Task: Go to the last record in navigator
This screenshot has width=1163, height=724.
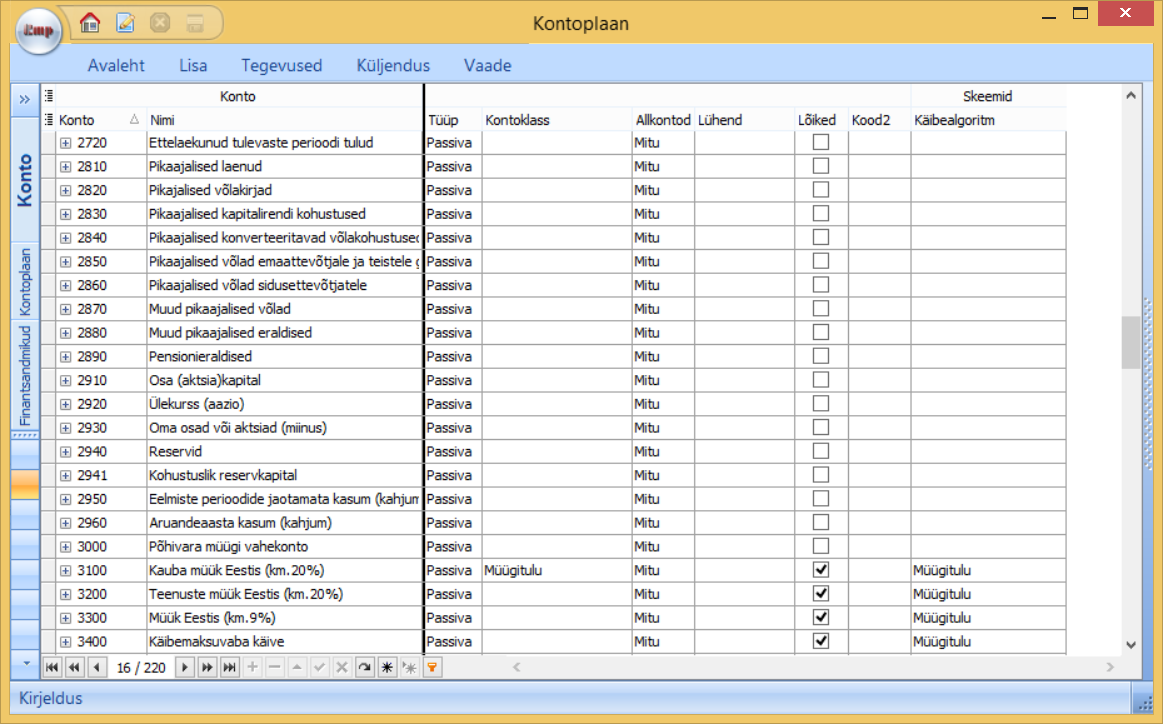Action: click(229, 667)
